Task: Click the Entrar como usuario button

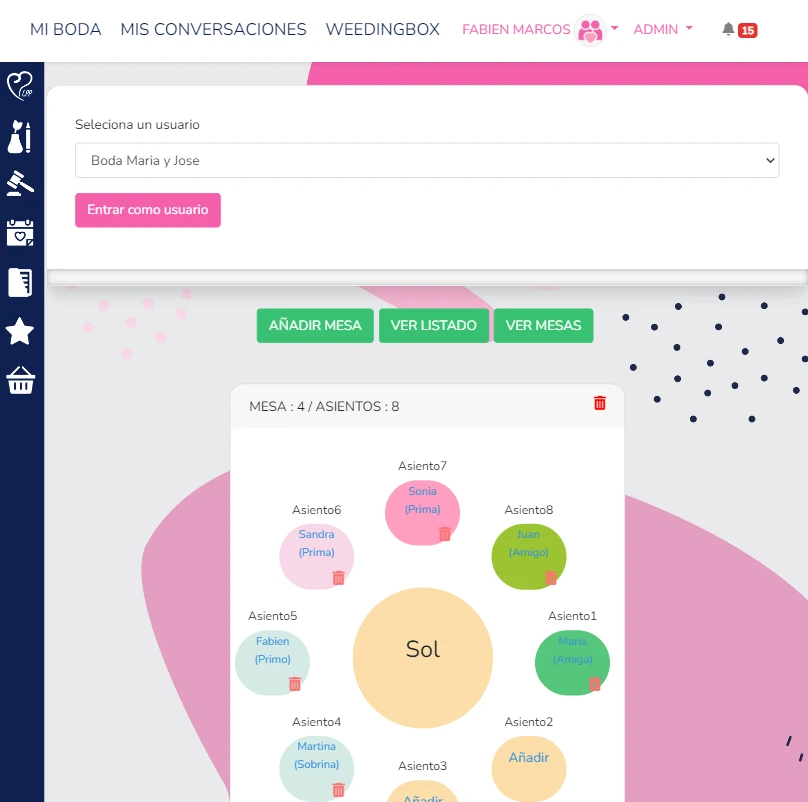Action: (148, 210)
